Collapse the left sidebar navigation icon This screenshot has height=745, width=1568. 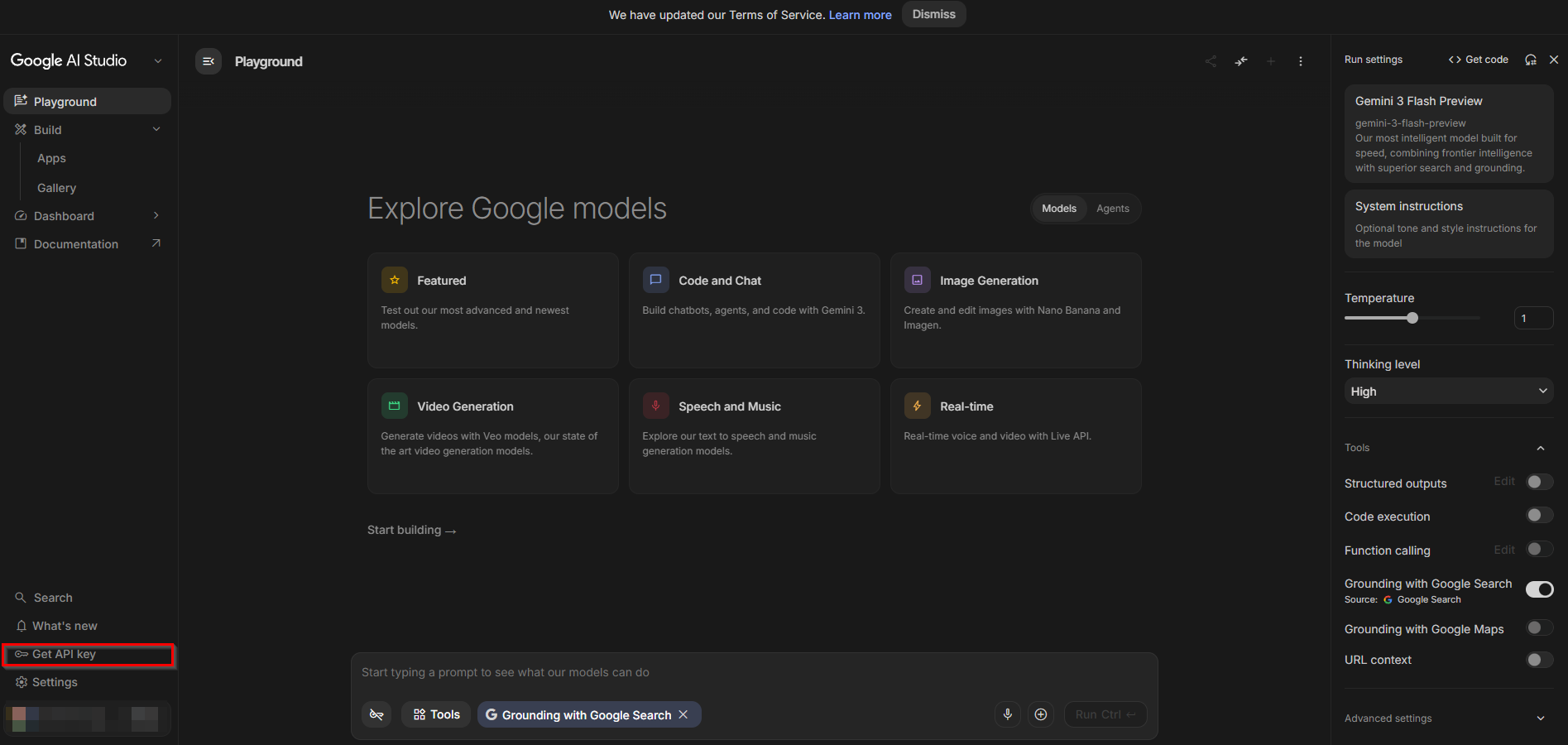[x=209, y=61]
